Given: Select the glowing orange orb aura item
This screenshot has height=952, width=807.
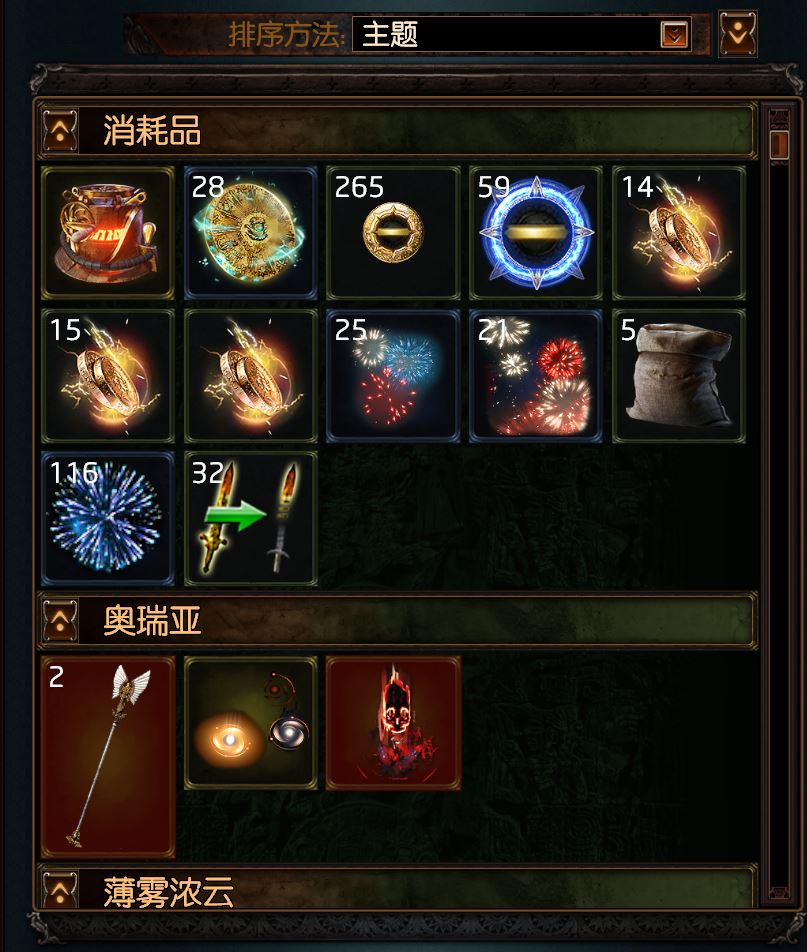Looking at the screenshot, I should [x=251, y=722].
